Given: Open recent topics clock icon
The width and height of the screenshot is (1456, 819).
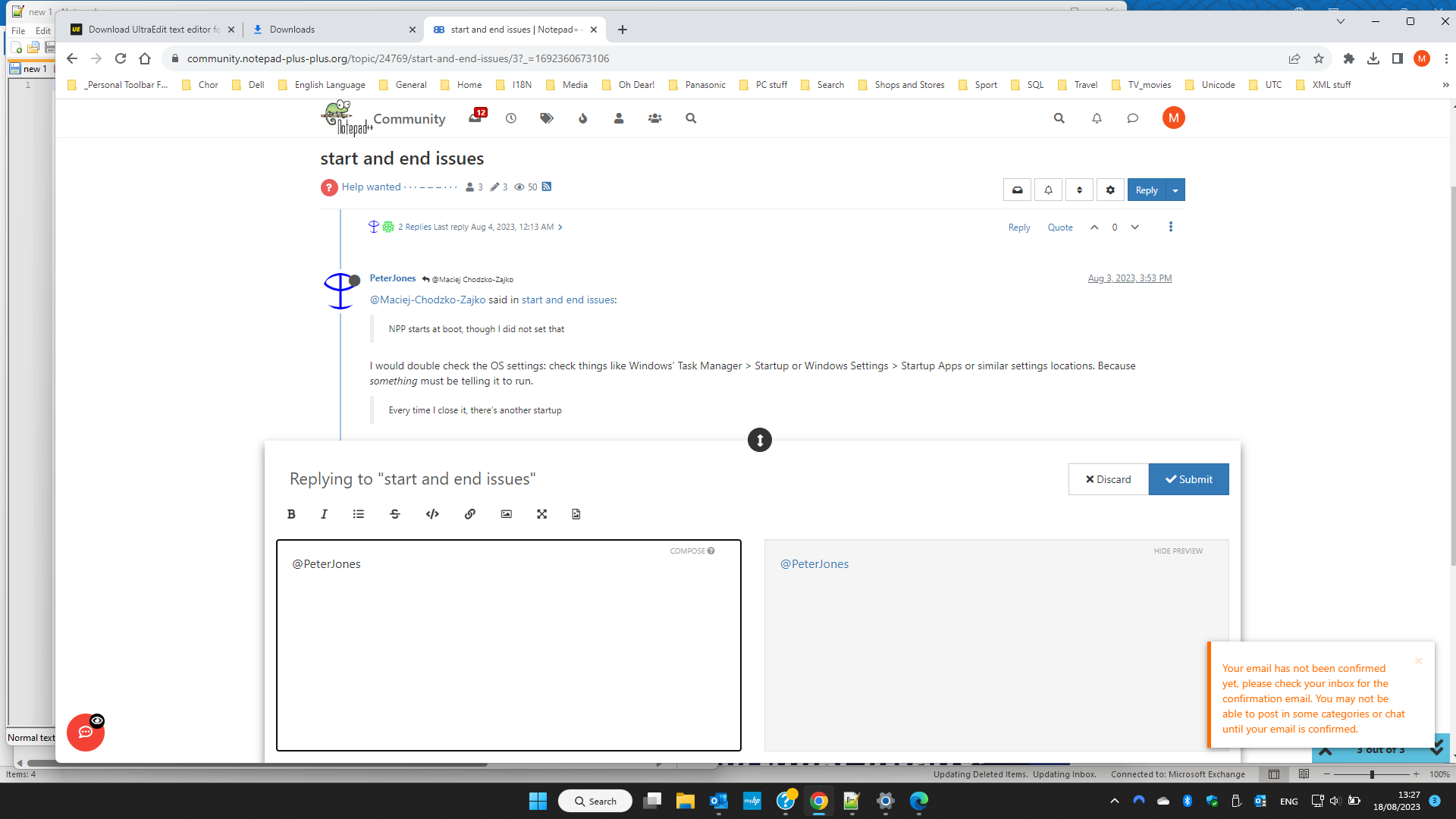Looking at the screenshot, I should coord(511,118).
